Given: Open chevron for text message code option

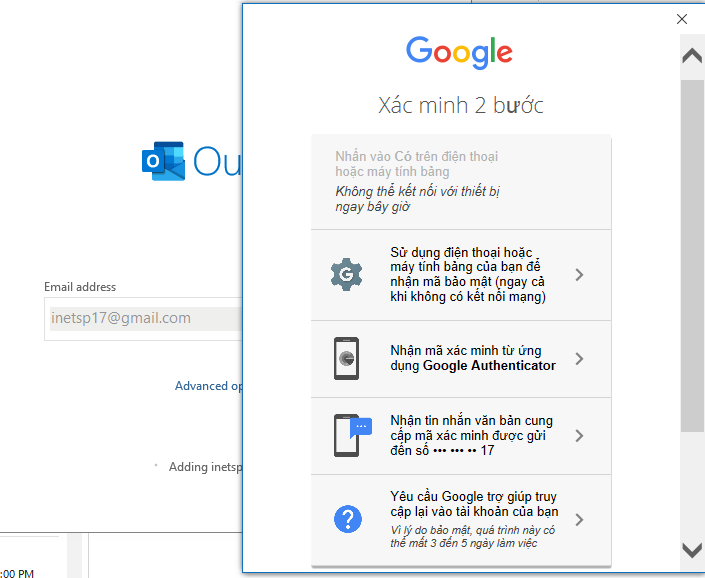Looking at the screenshot, I should 579,436.
